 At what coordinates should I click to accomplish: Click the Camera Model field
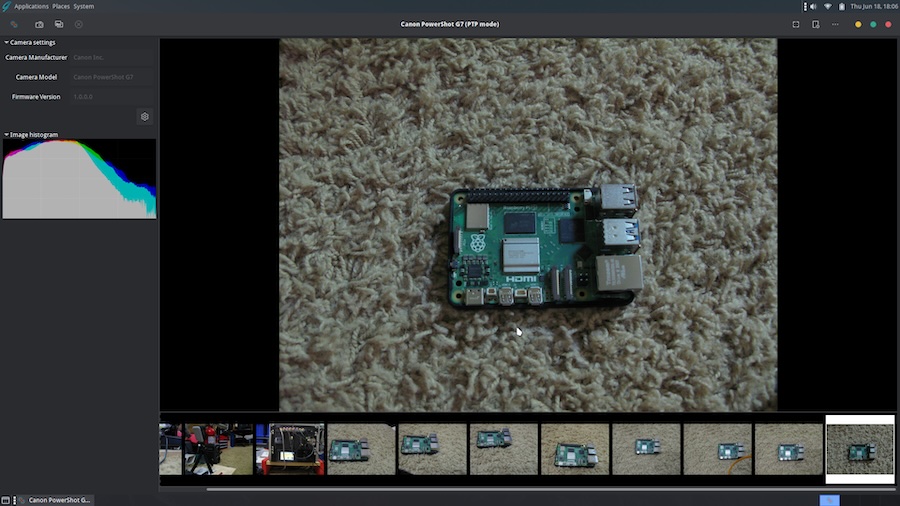click(112, 77)
